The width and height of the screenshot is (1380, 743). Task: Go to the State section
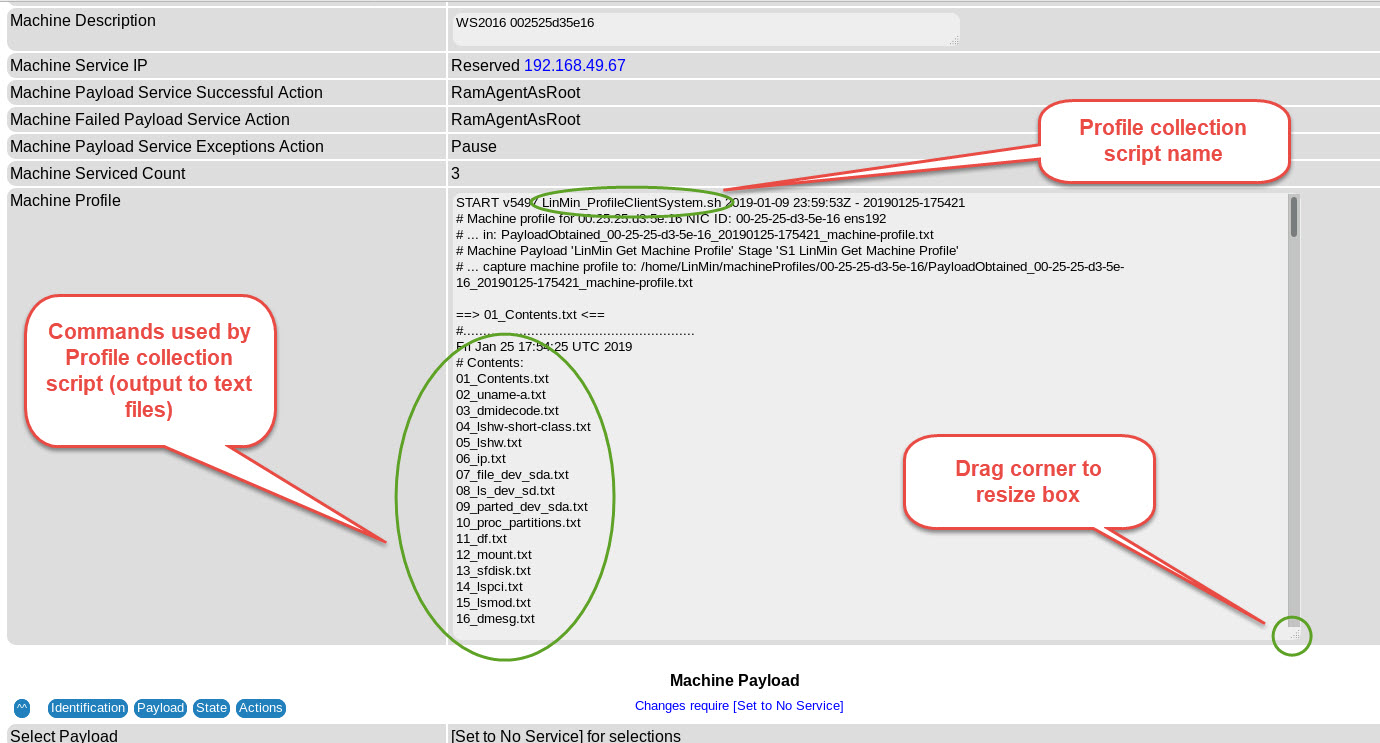click(x=211, y=708)
